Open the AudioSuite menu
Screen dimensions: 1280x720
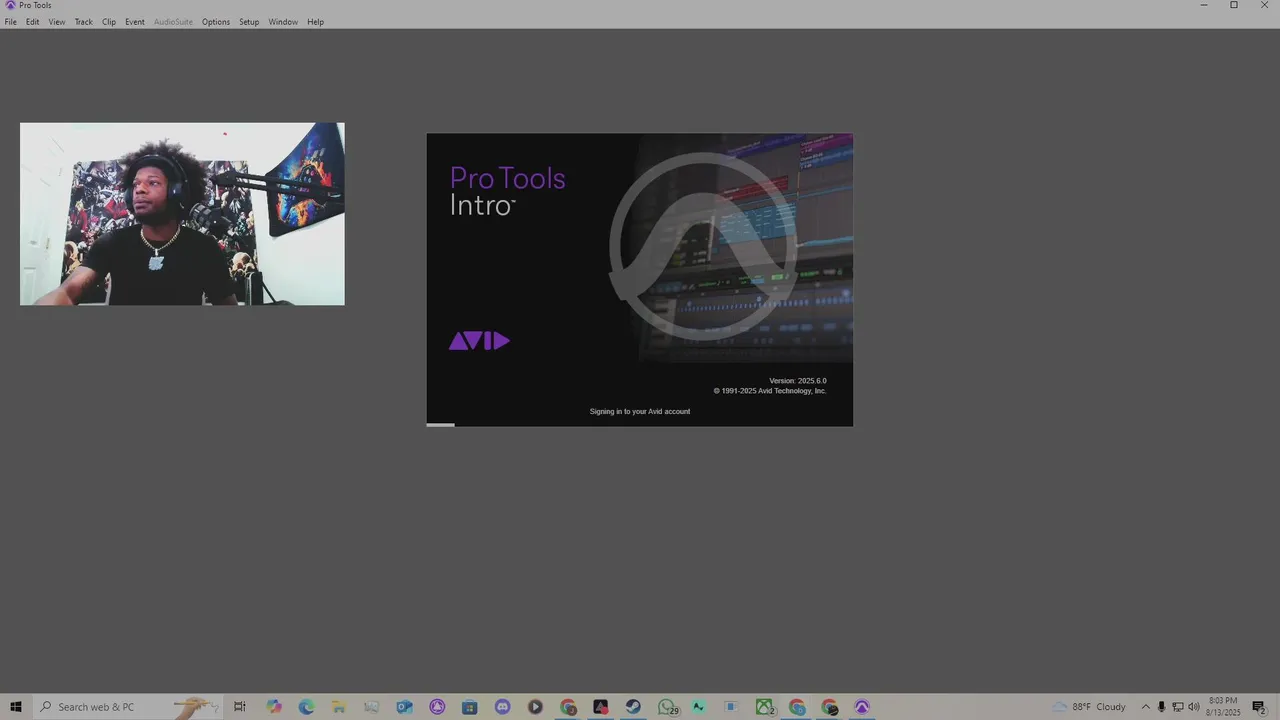[x=173, y=22]
